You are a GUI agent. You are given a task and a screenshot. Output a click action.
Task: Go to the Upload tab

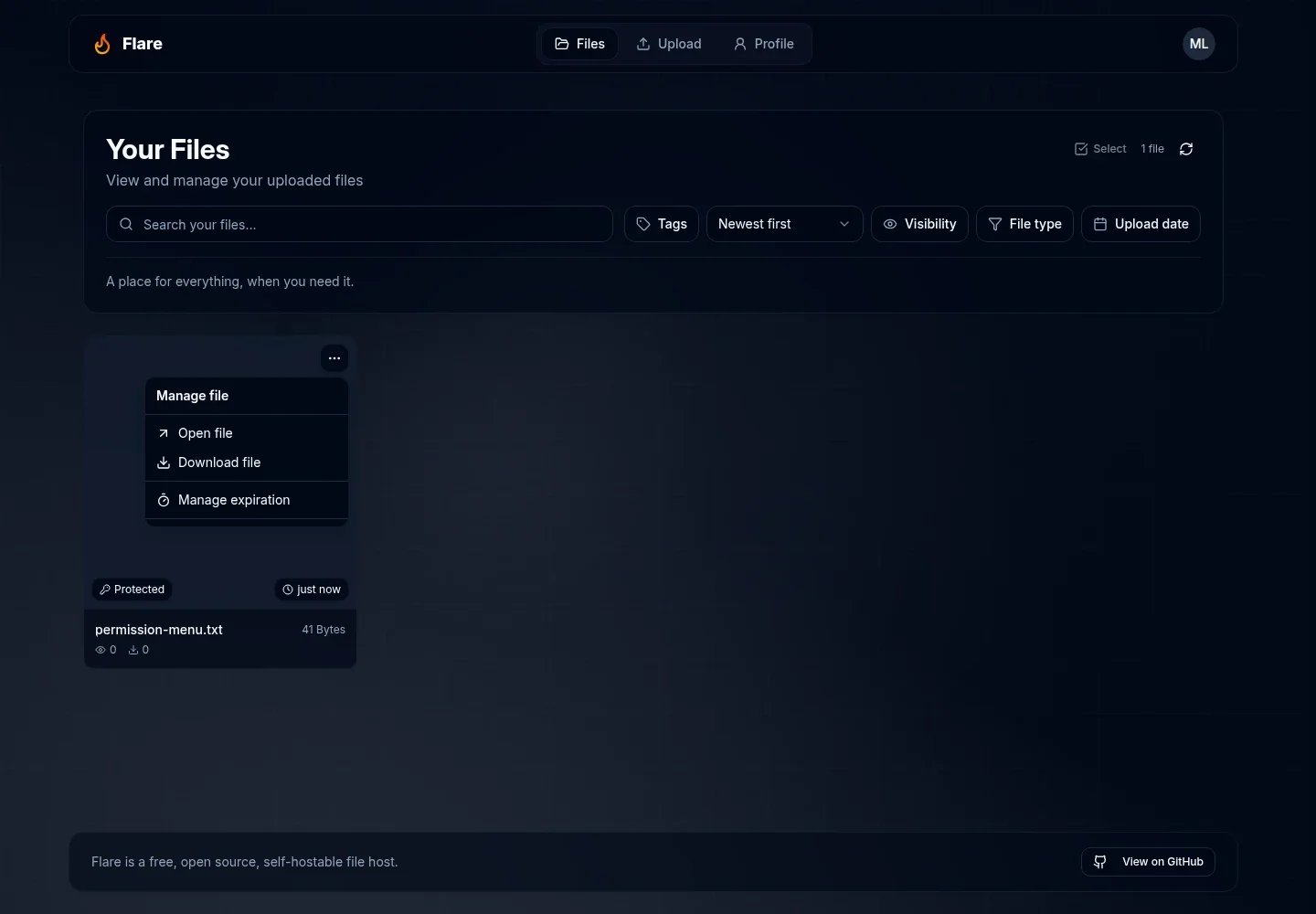point(669,44)
